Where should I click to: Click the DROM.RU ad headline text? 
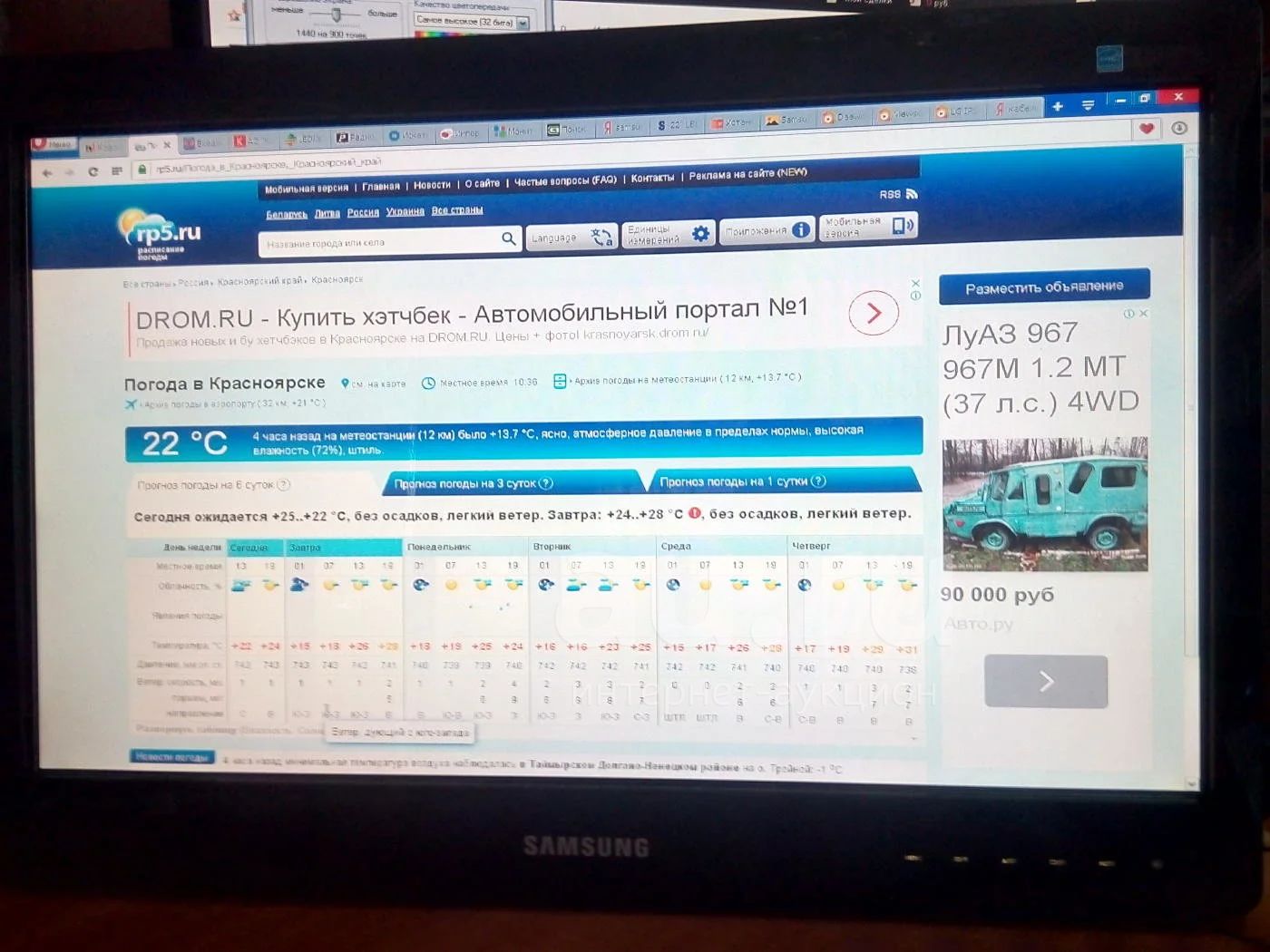point(472,313)
